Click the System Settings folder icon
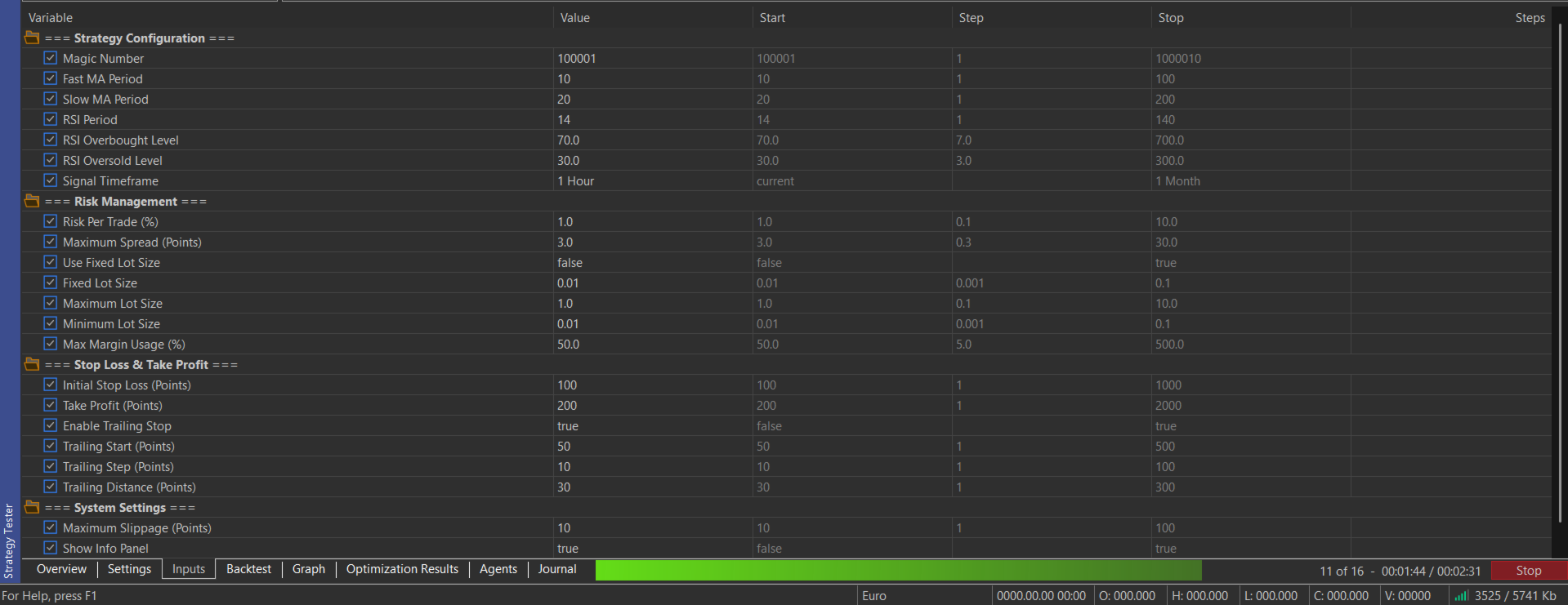 pyautogui.click(x=32, y=507)
